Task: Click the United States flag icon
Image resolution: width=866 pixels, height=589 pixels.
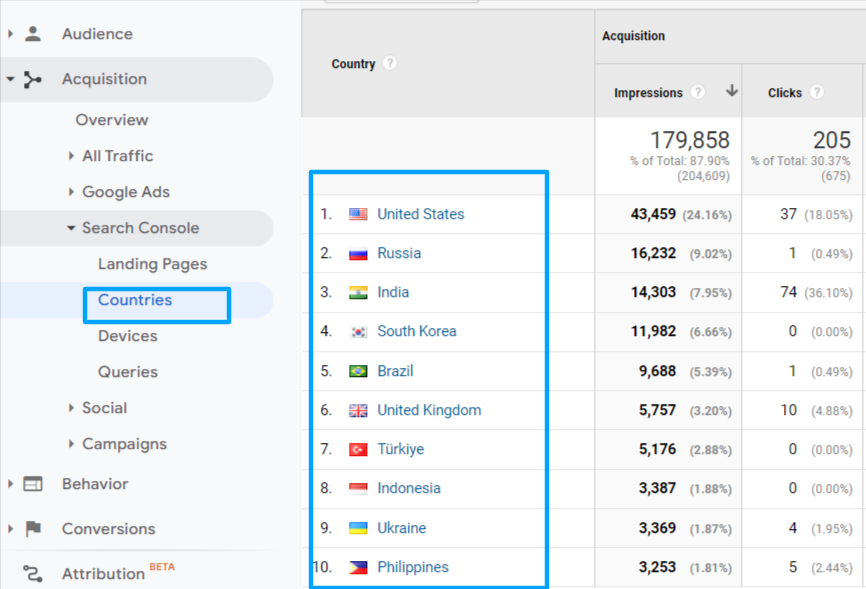Action: tap(357, 214)
